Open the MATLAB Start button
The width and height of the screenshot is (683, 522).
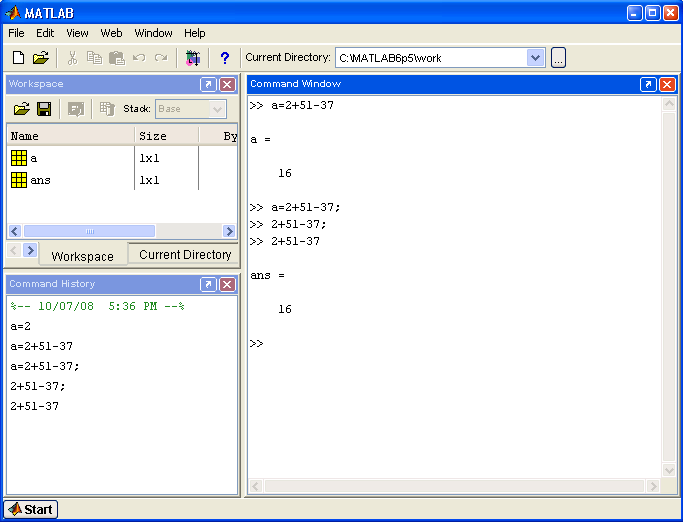[30, 509]
